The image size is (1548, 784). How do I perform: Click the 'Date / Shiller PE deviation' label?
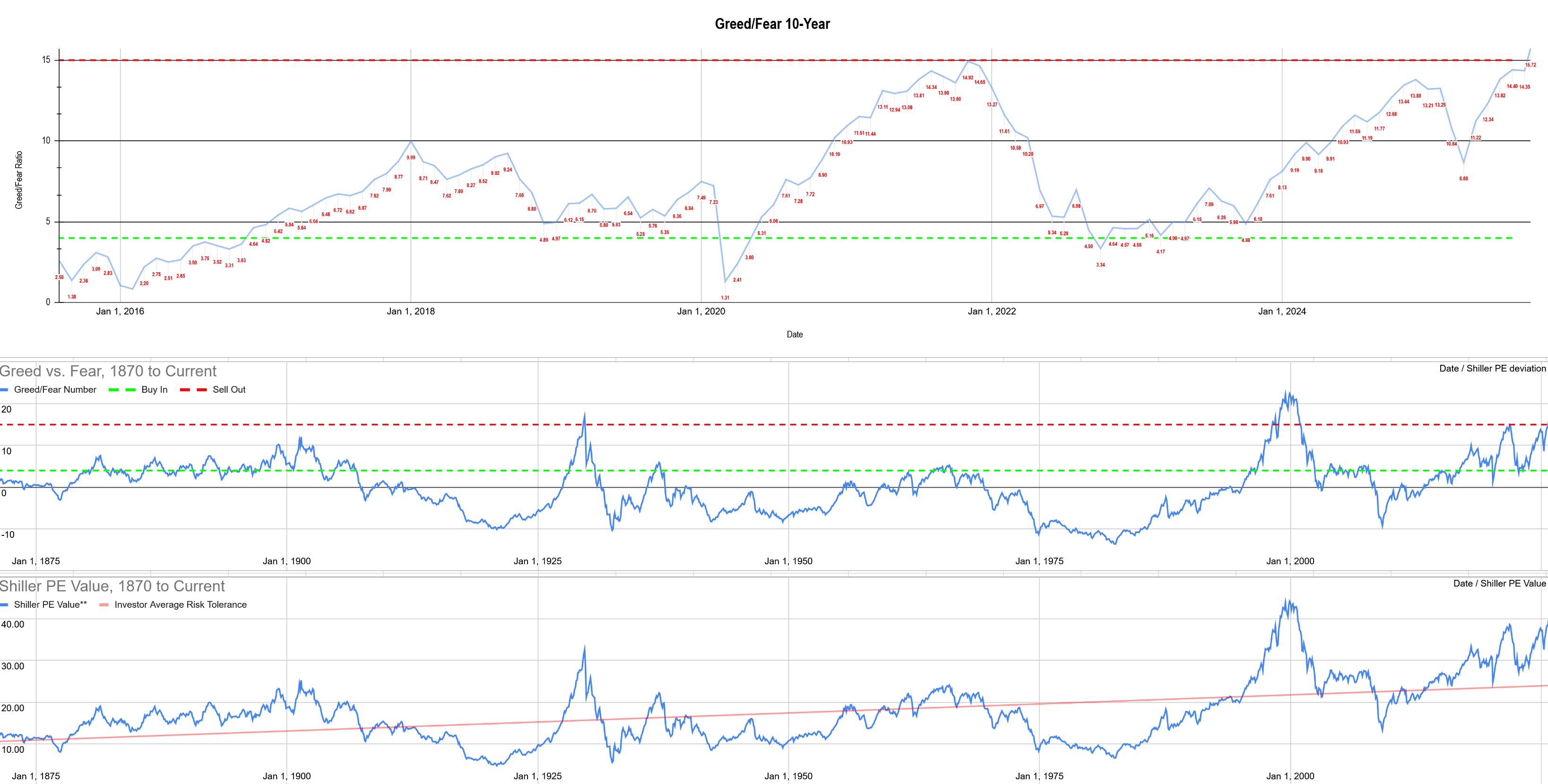click(x=1493, y=368)
